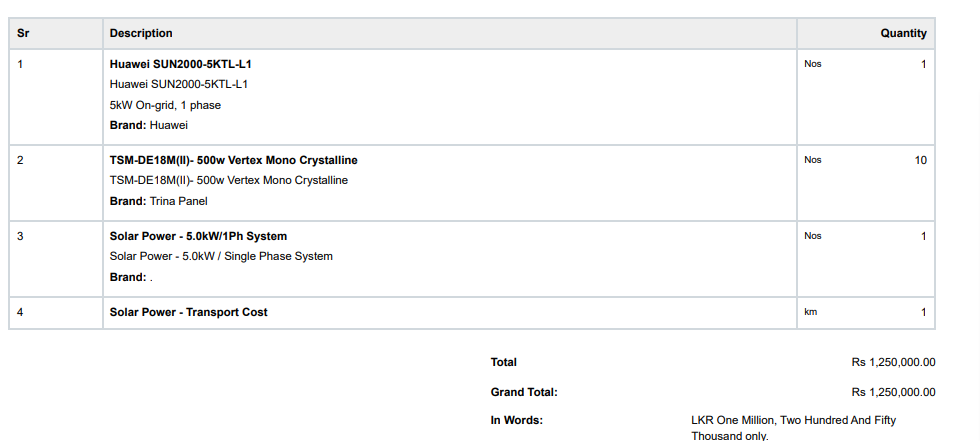Viewport: 980px width, 441px height.
Task: Click the Nos unit in the Huawei row
Action: pos(812,64)
